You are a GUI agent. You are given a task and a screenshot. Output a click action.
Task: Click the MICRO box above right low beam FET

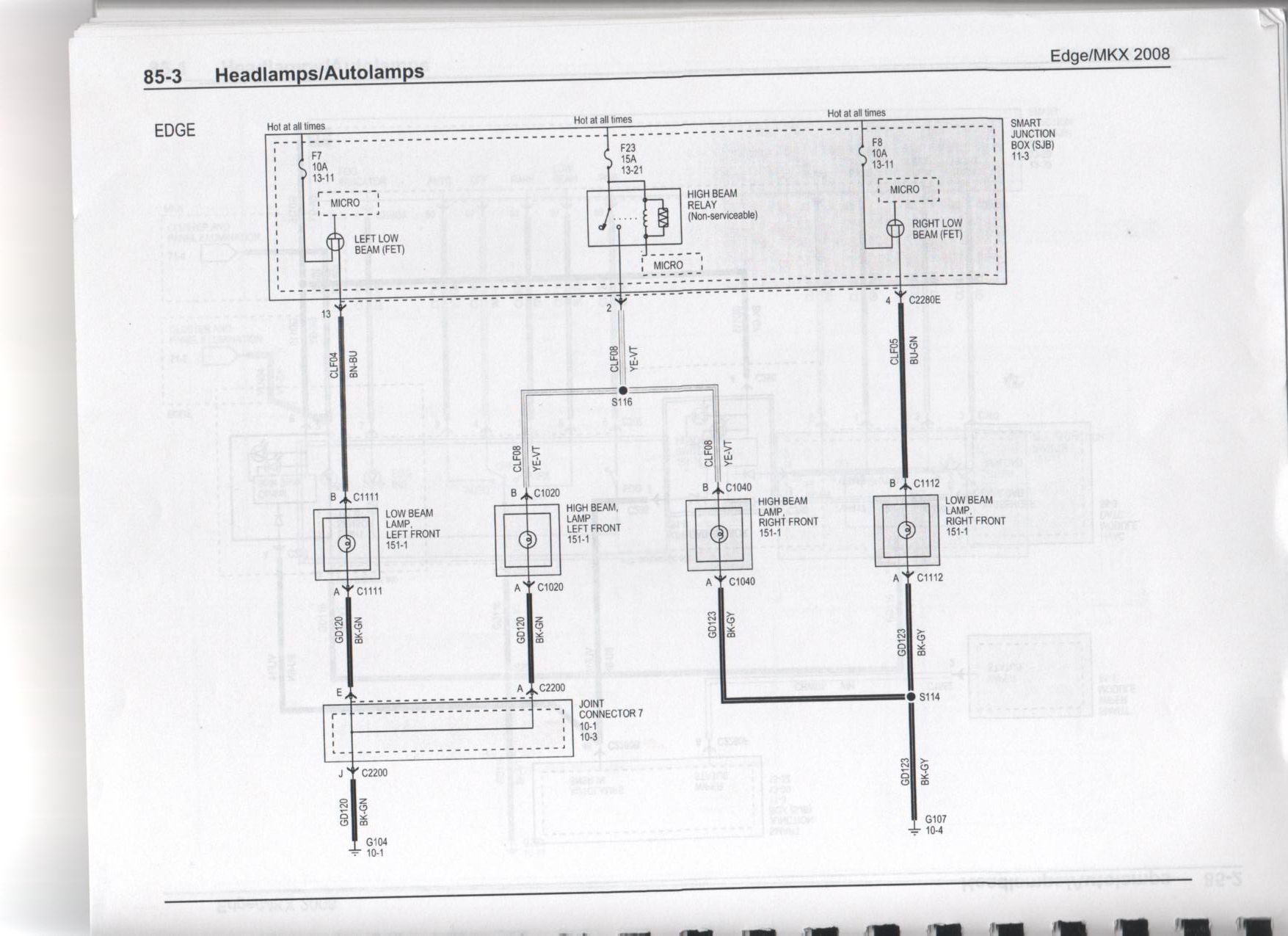click(909, 189)
